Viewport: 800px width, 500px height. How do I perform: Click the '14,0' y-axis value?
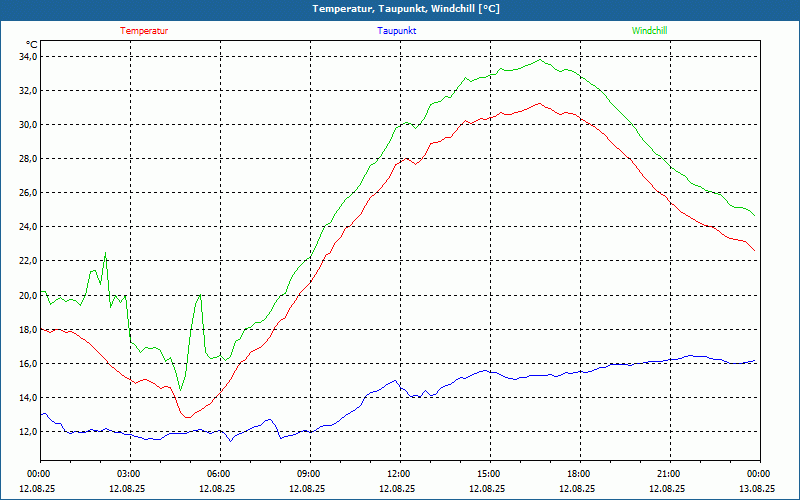click(x=29, y=397)
